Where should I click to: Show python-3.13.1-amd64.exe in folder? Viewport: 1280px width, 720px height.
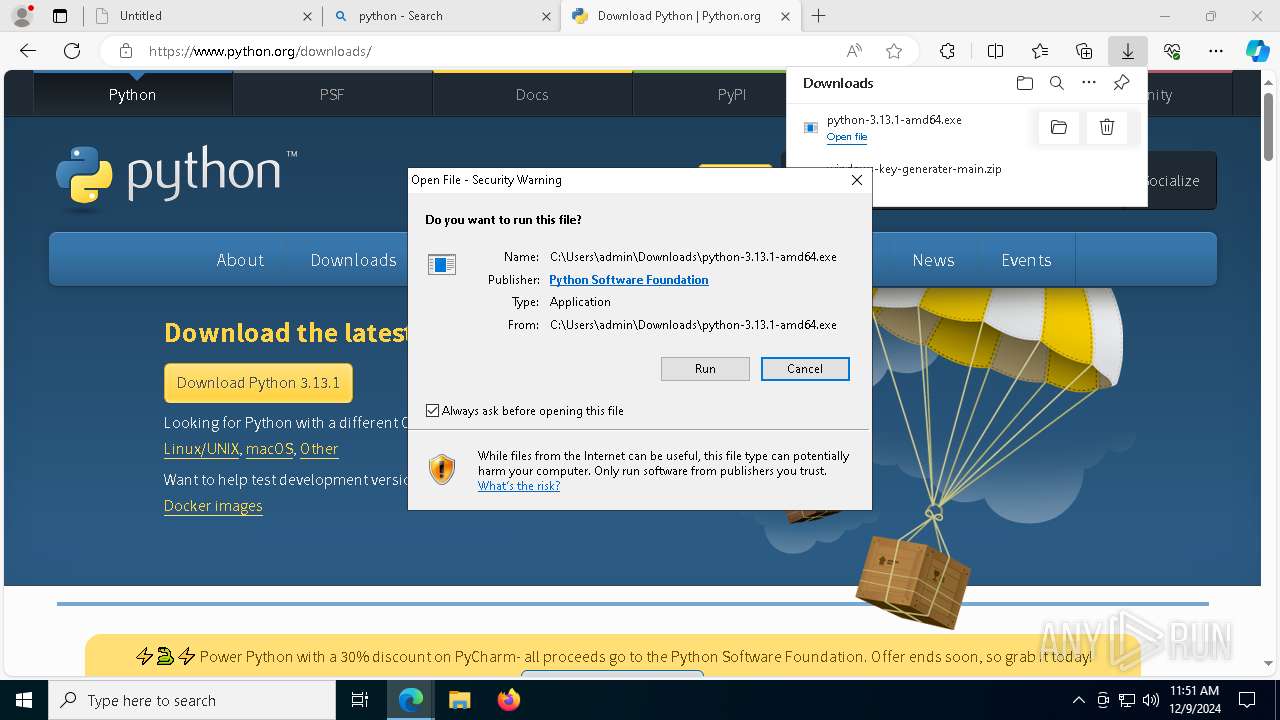(1059, 127)
